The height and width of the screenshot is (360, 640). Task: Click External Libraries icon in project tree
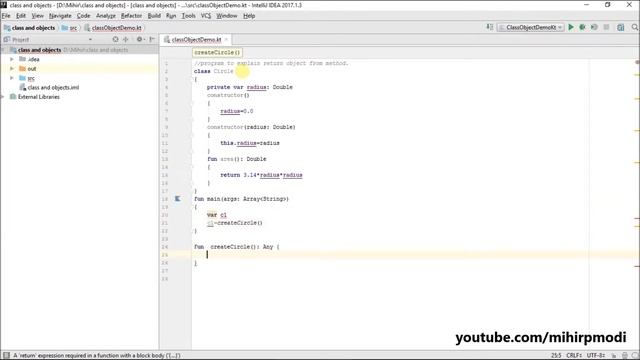click(13, 97)
